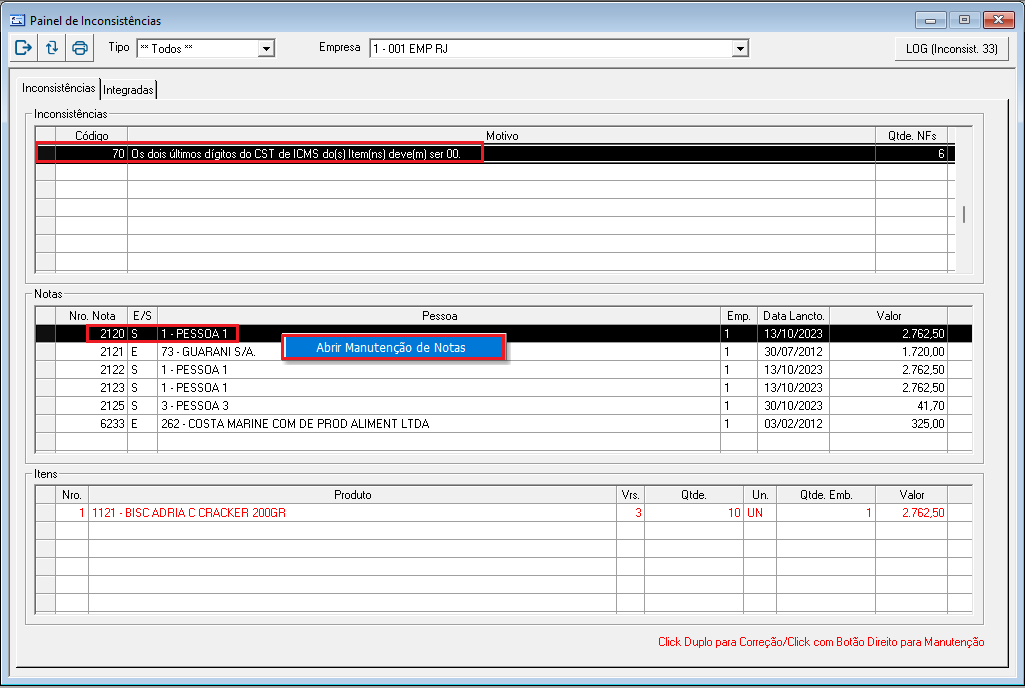Click the Qtde. Emb. column header
The width and height of the screenshot is (1025, 688).
click(826, 495)
